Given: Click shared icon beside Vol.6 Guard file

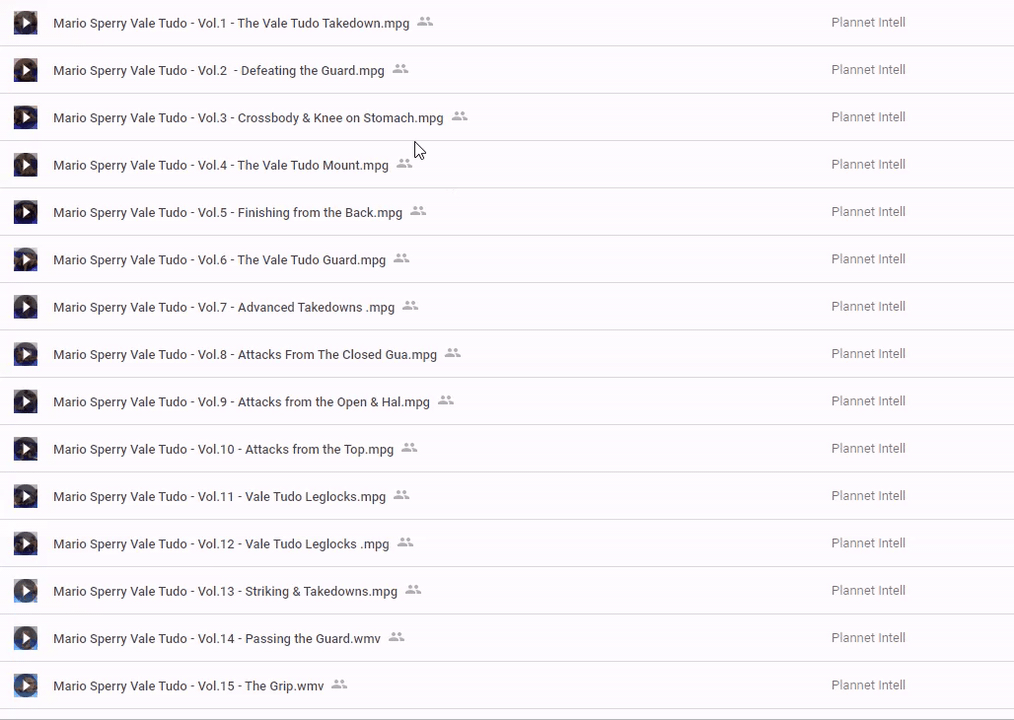Looking at the screenshot, I should (401, 259).
